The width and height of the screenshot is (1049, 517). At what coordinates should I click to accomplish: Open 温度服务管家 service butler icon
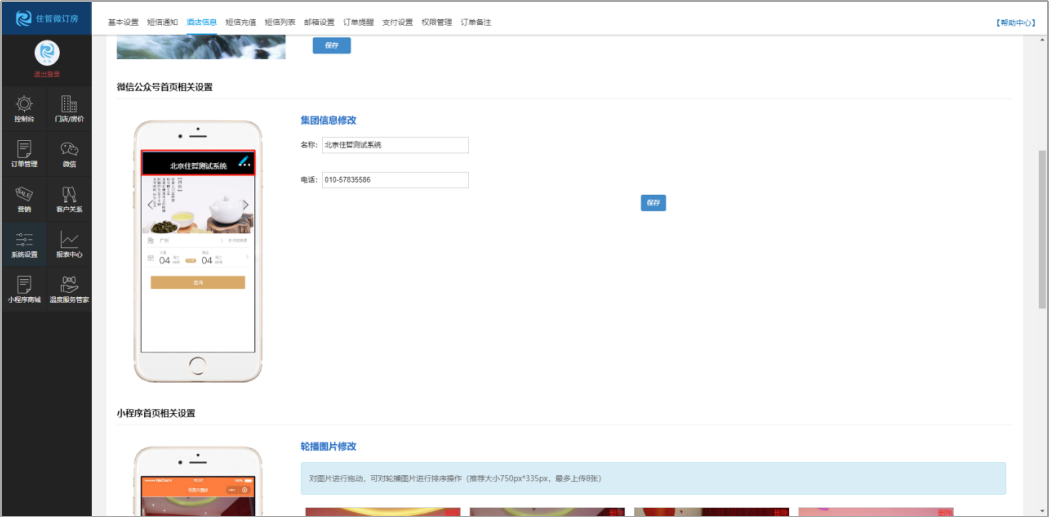click(x=69, y=289)
